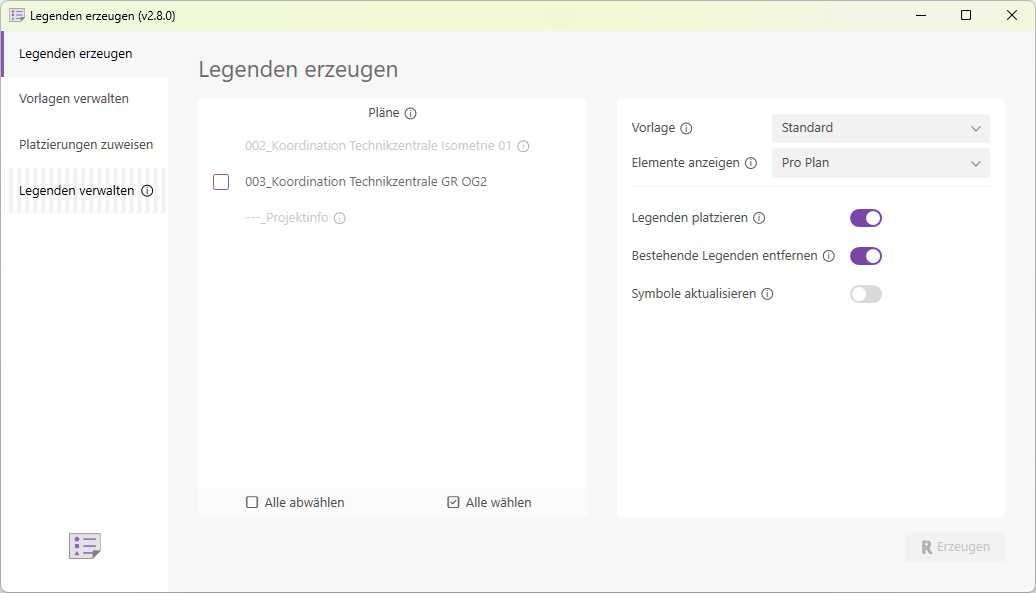Click info icon beside Bestehende Legenden entfernen
1036x593 pixels.
[829, 255]
